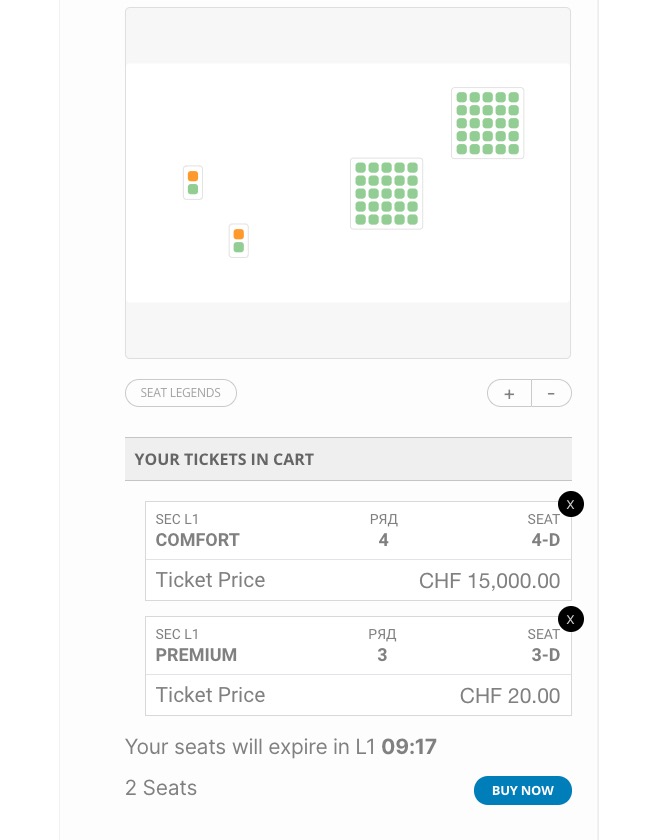Click the YOUR TICKETS IN CART header
Viewport: 666px width, 840px height.
click(x=348, y=459)
